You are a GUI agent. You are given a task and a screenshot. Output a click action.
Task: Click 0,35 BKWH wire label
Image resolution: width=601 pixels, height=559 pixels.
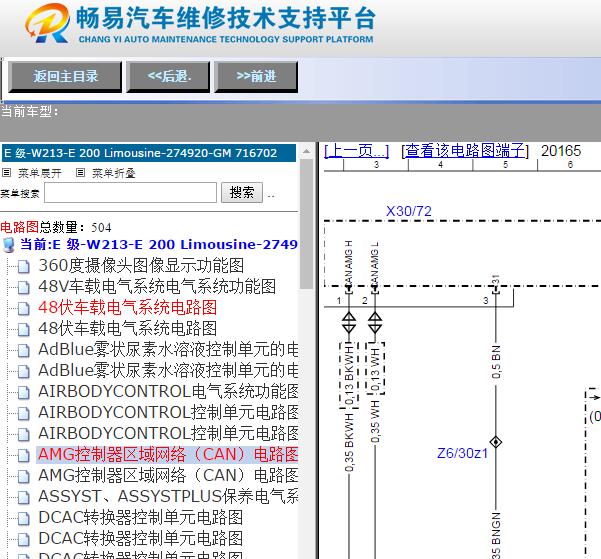(x=349, y=442)
